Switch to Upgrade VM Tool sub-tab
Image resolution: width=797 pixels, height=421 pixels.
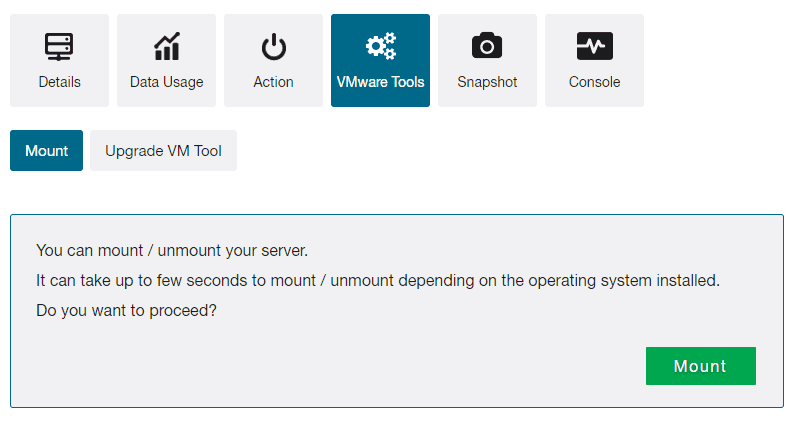pos(163,151)
